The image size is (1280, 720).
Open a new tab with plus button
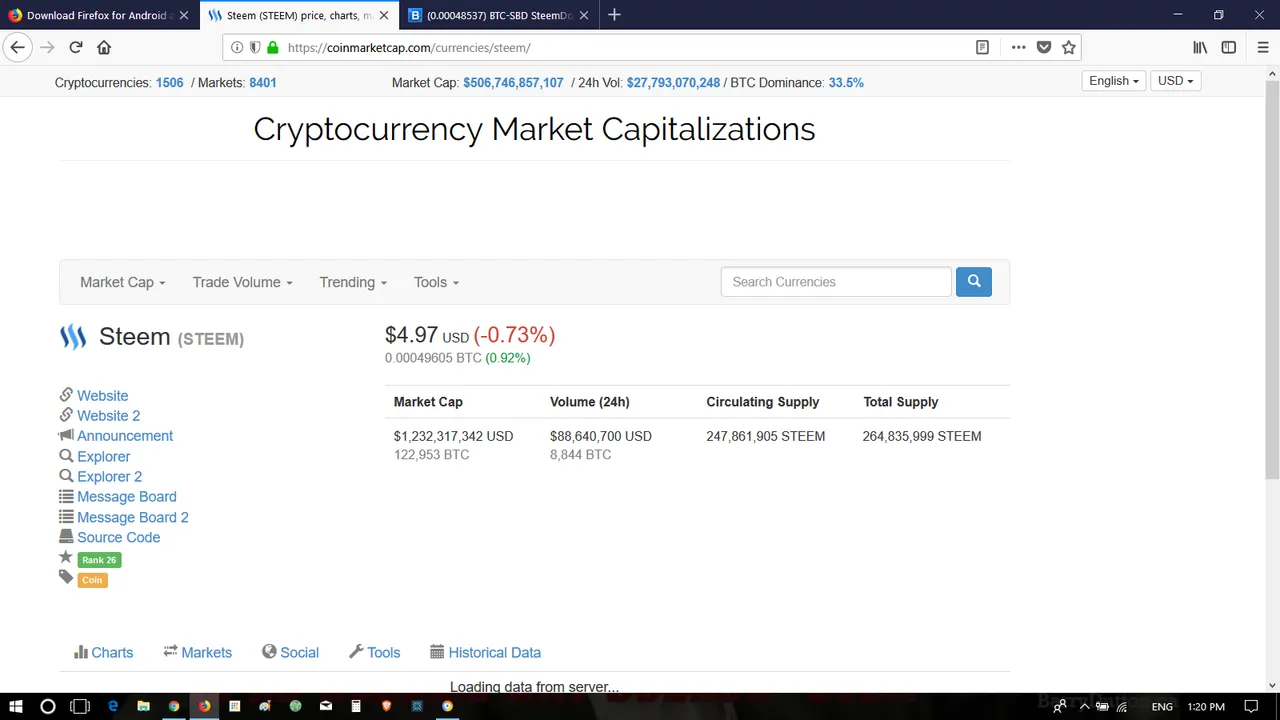(x=614, y=15)
